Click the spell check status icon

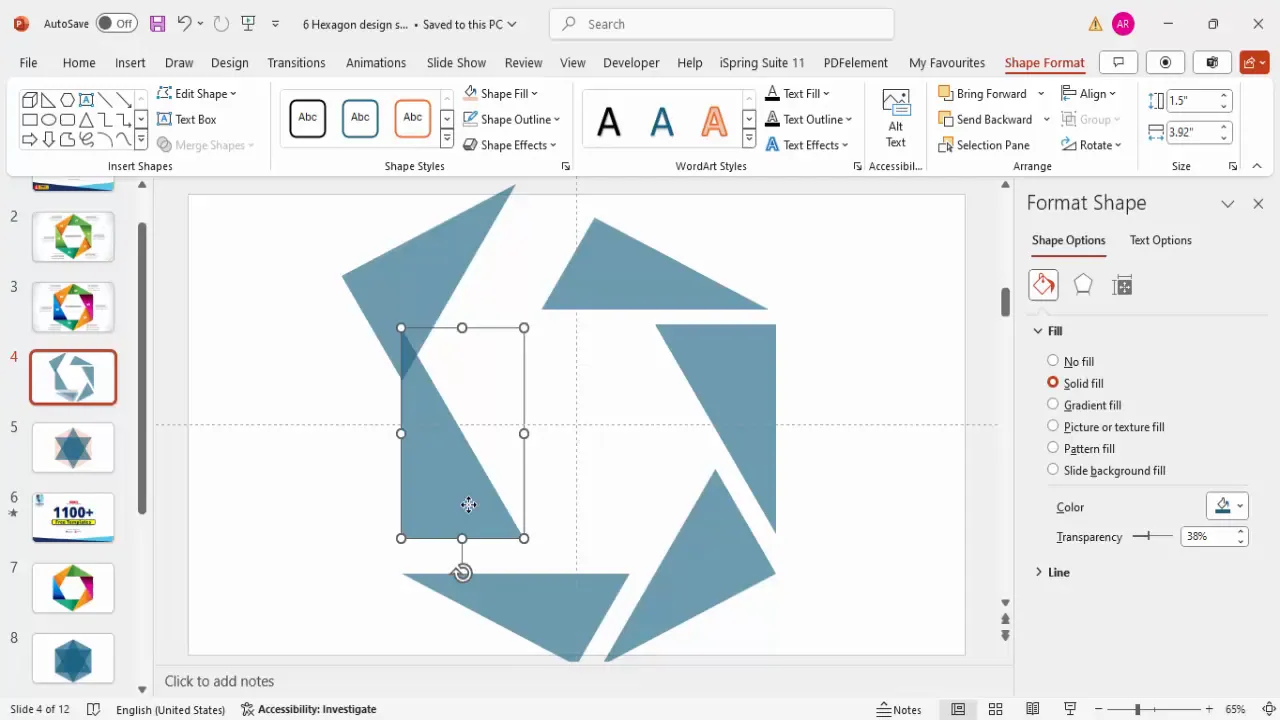coord(93,709)
